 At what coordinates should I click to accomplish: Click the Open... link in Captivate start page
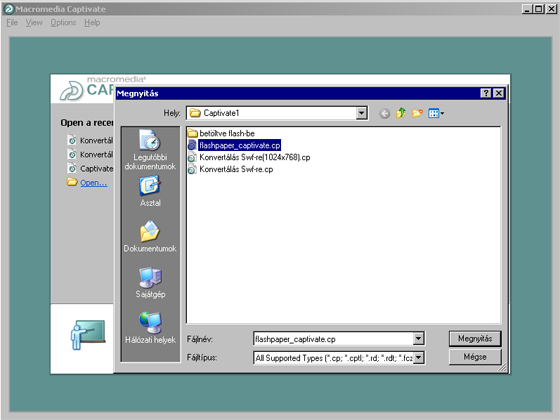[x=94, y=183]
